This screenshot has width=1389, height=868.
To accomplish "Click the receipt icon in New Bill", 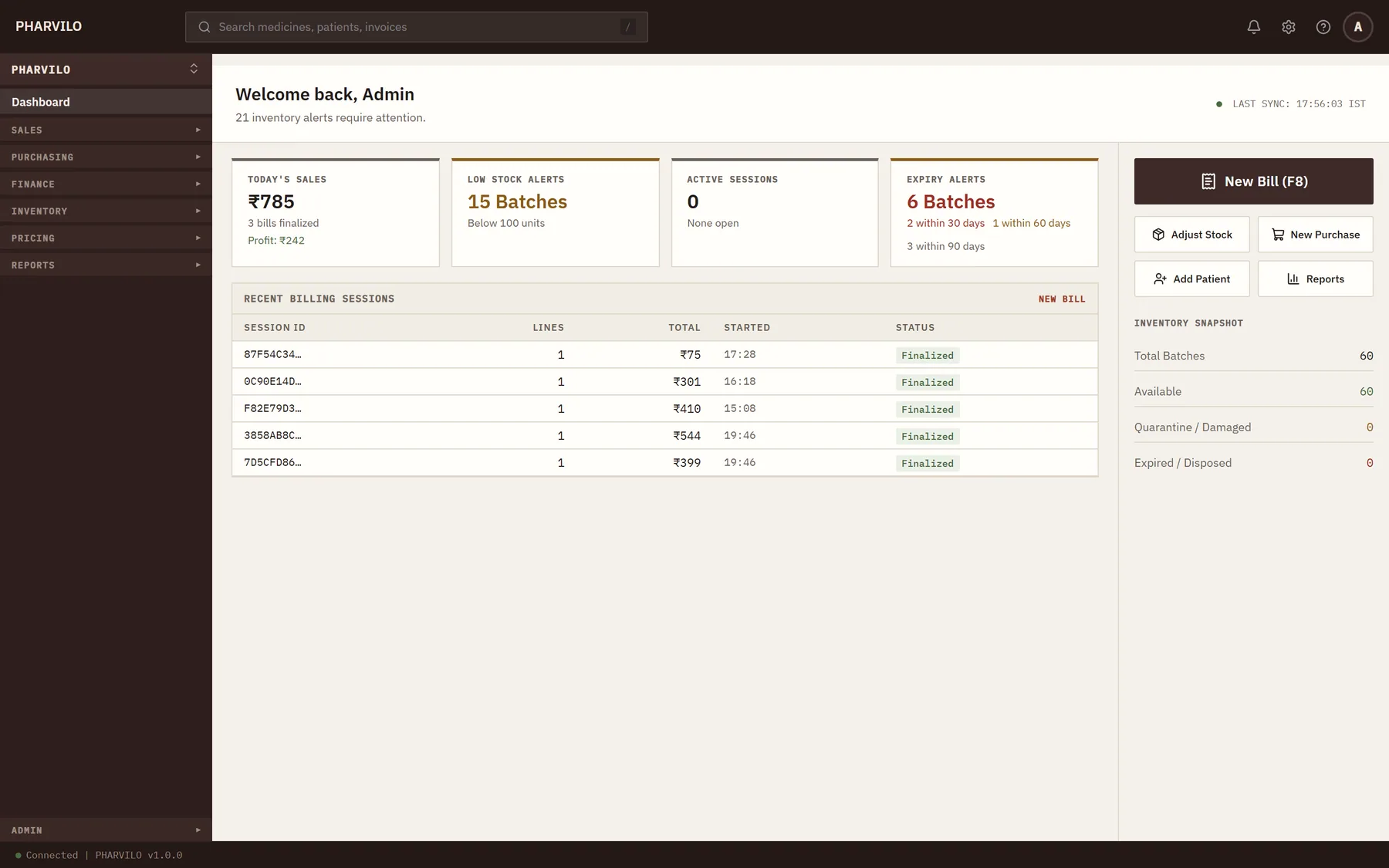I will pyautogui.click(x=1208, y=181).
